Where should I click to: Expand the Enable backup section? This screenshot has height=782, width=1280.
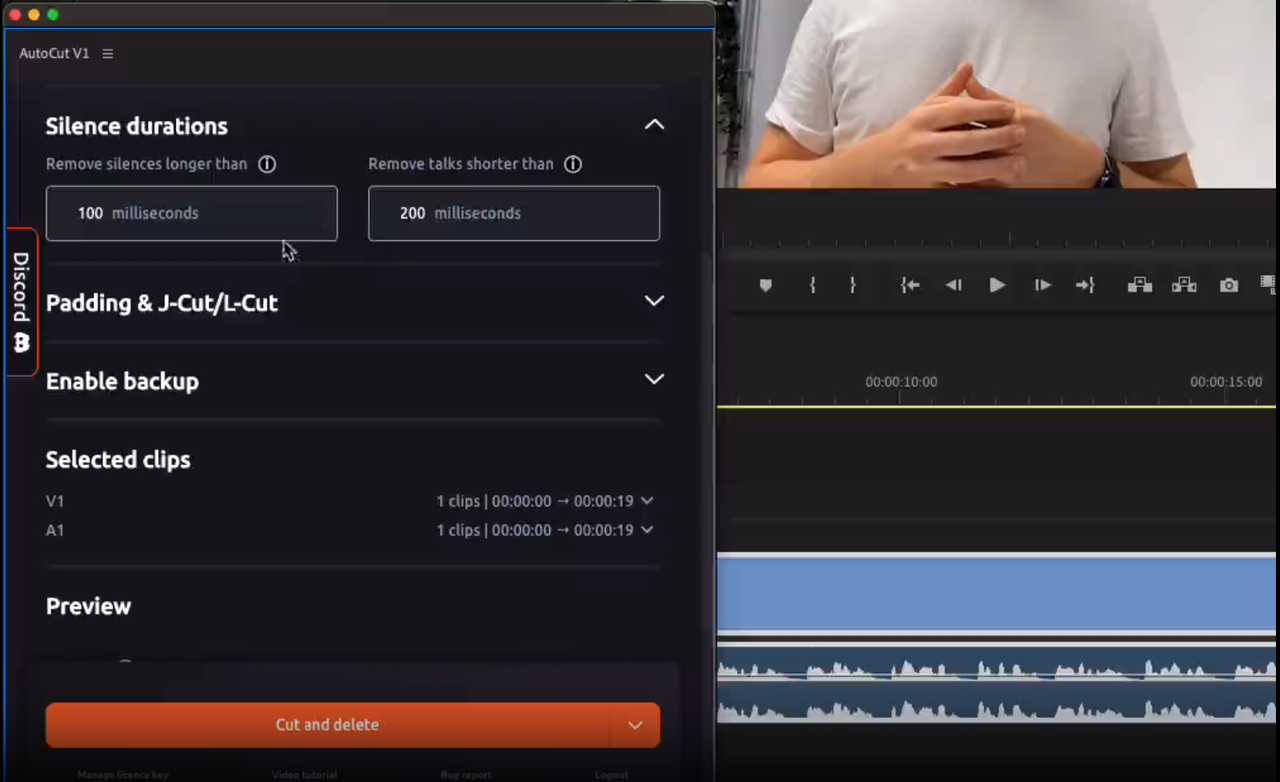(654, 379)
